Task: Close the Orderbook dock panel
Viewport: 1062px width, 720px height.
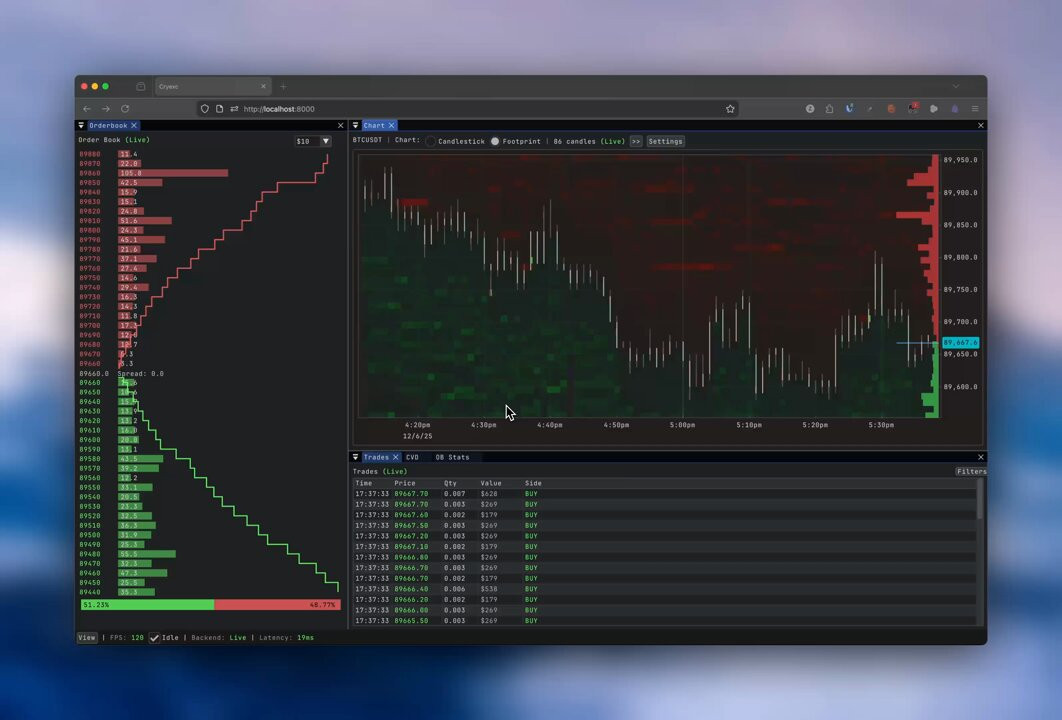Action: 341,125
